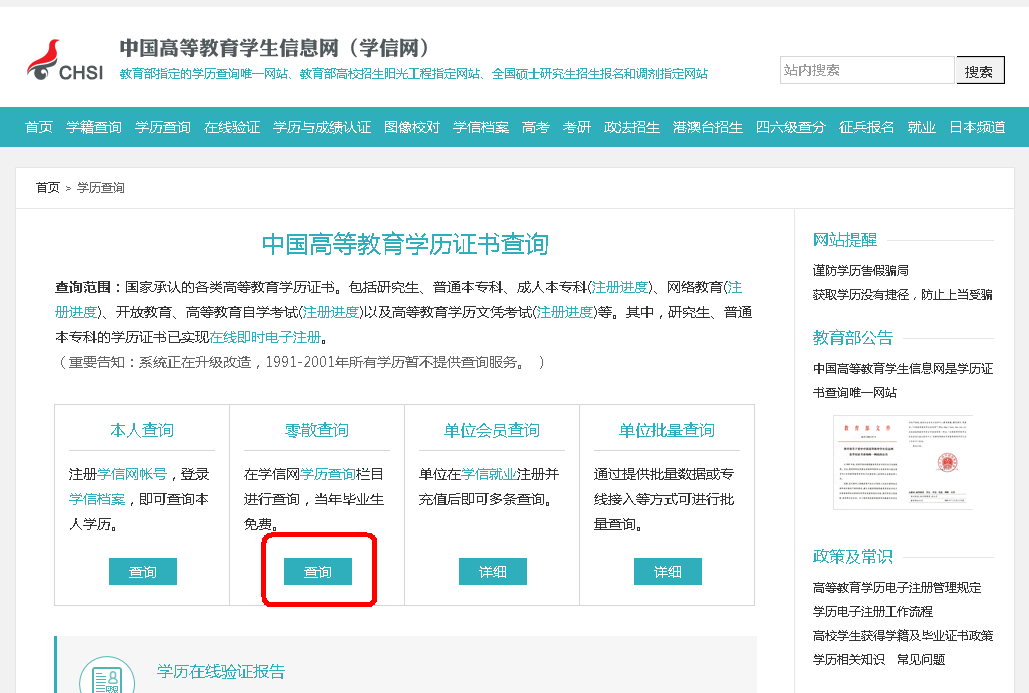Click 详细 button under 单位会员查询

(493, 572)
